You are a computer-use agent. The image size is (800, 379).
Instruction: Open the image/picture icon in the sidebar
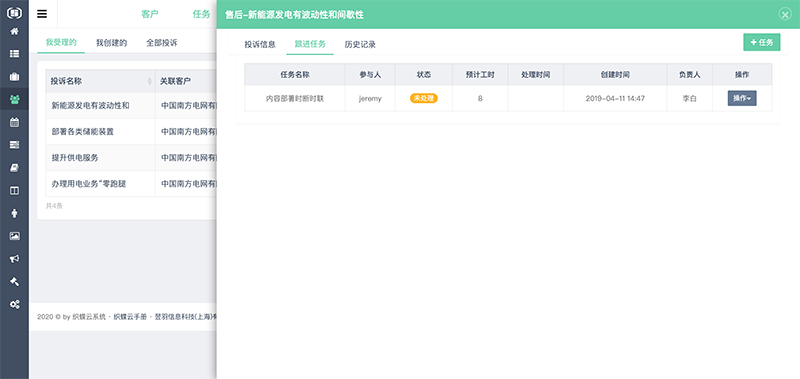[x=14, y=236]
